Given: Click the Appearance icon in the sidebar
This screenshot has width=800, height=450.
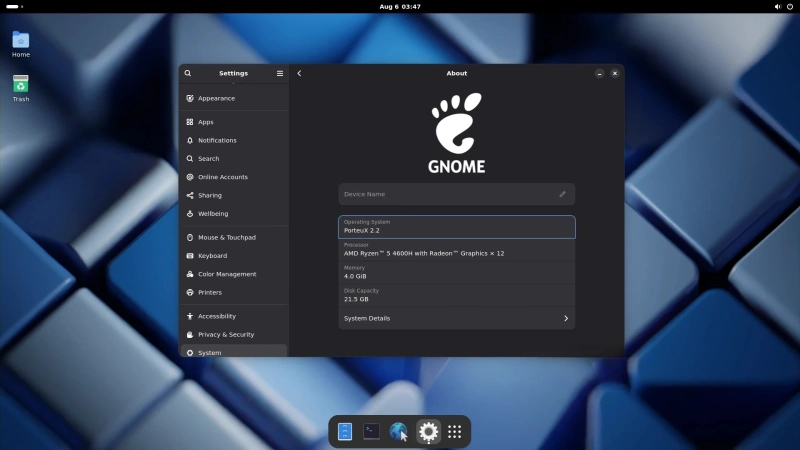Looking at the screenshot, I should point(190,98).
